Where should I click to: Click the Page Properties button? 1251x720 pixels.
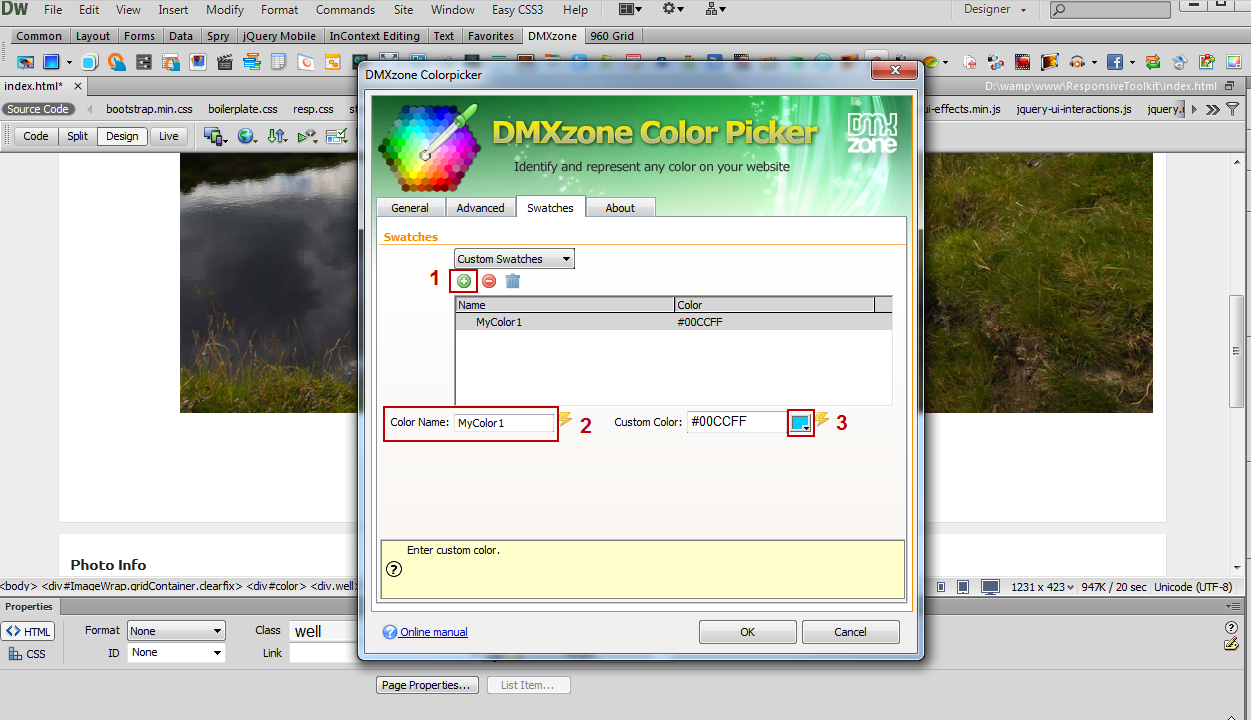pos(426,685)
